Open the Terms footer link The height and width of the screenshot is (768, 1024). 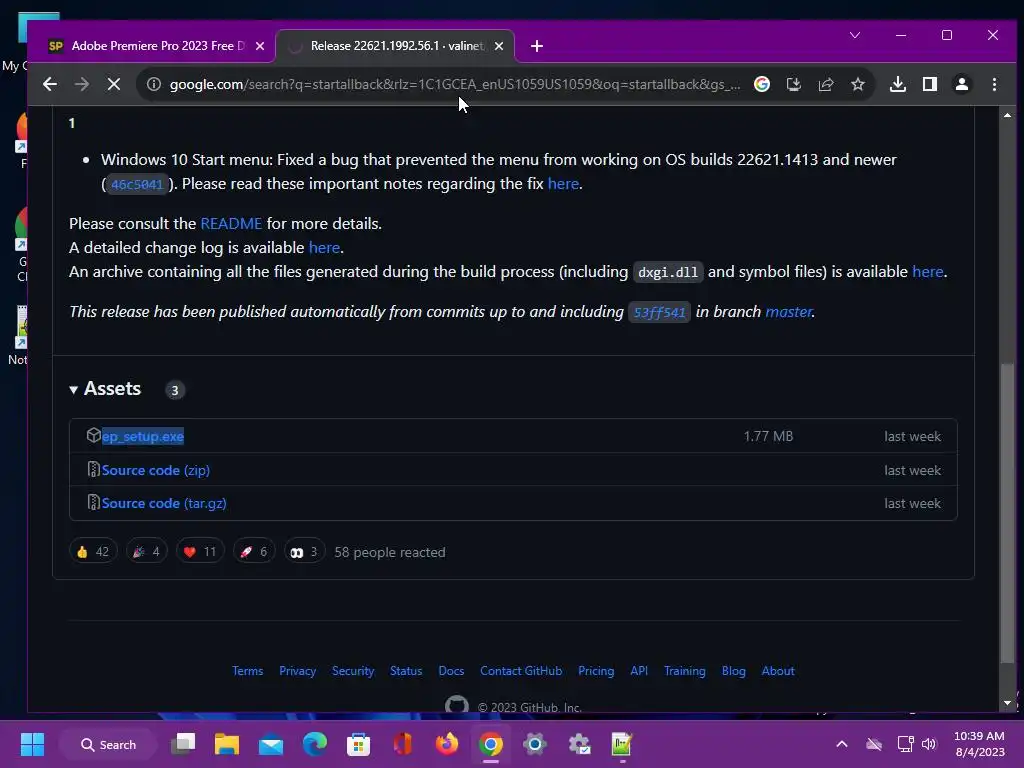tap(248, 671)
